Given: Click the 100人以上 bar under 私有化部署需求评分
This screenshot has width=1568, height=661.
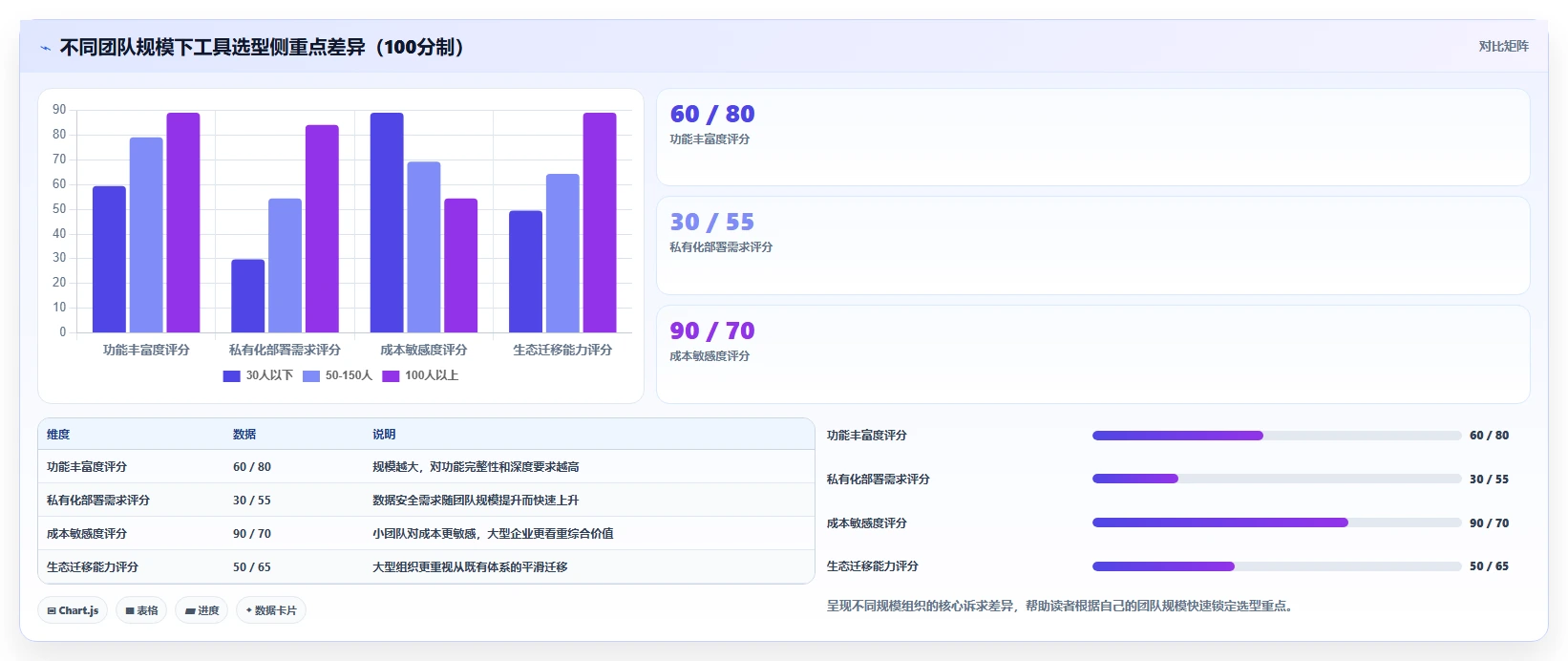Looking at the screenshot, I should [322, 228].
